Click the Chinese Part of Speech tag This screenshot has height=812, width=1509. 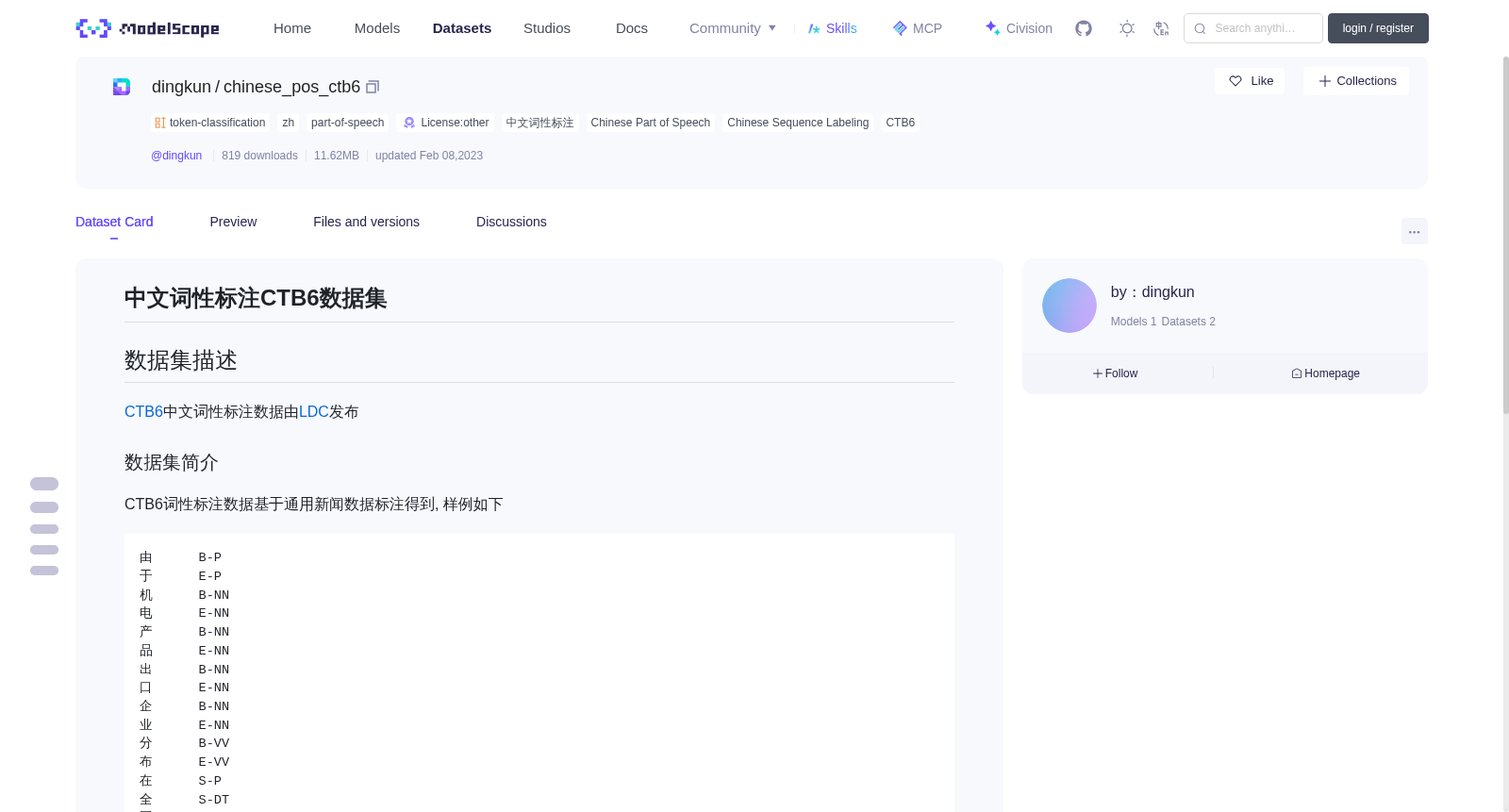651,123
